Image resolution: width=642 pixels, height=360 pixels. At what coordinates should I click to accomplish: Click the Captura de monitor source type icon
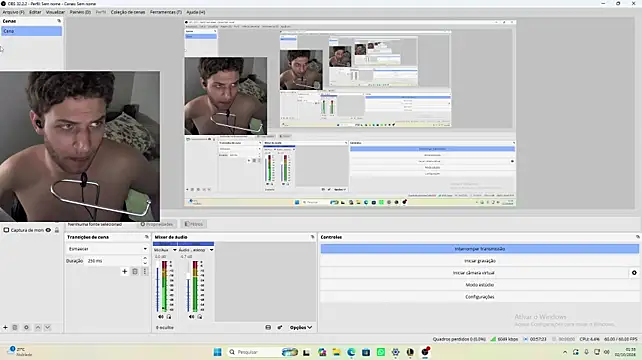pos(6,230)
